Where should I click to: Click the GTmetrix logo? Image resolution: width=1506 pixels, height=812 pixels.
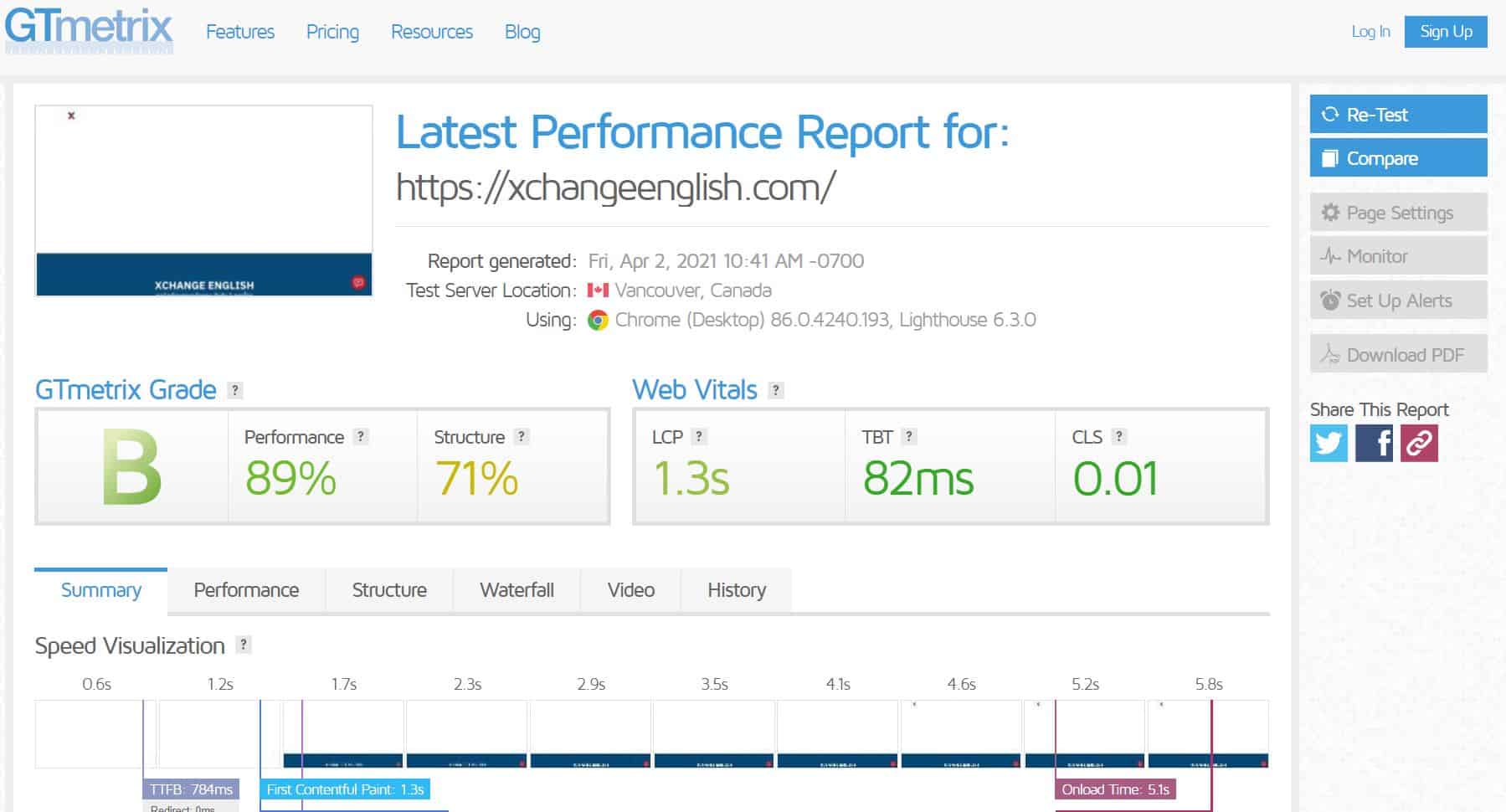[x=89, y=31]
